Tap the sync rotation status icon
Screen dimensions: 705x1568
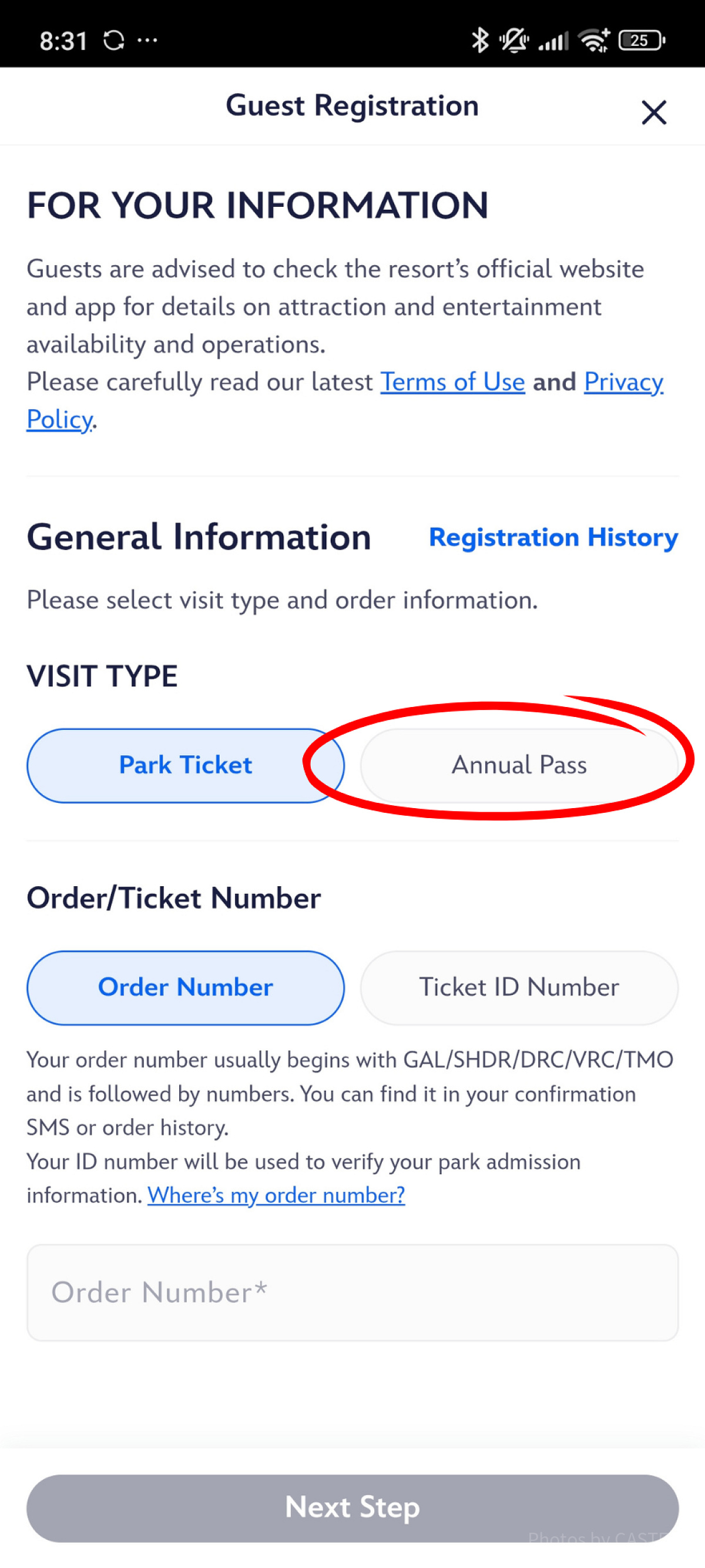coord(114,41)
